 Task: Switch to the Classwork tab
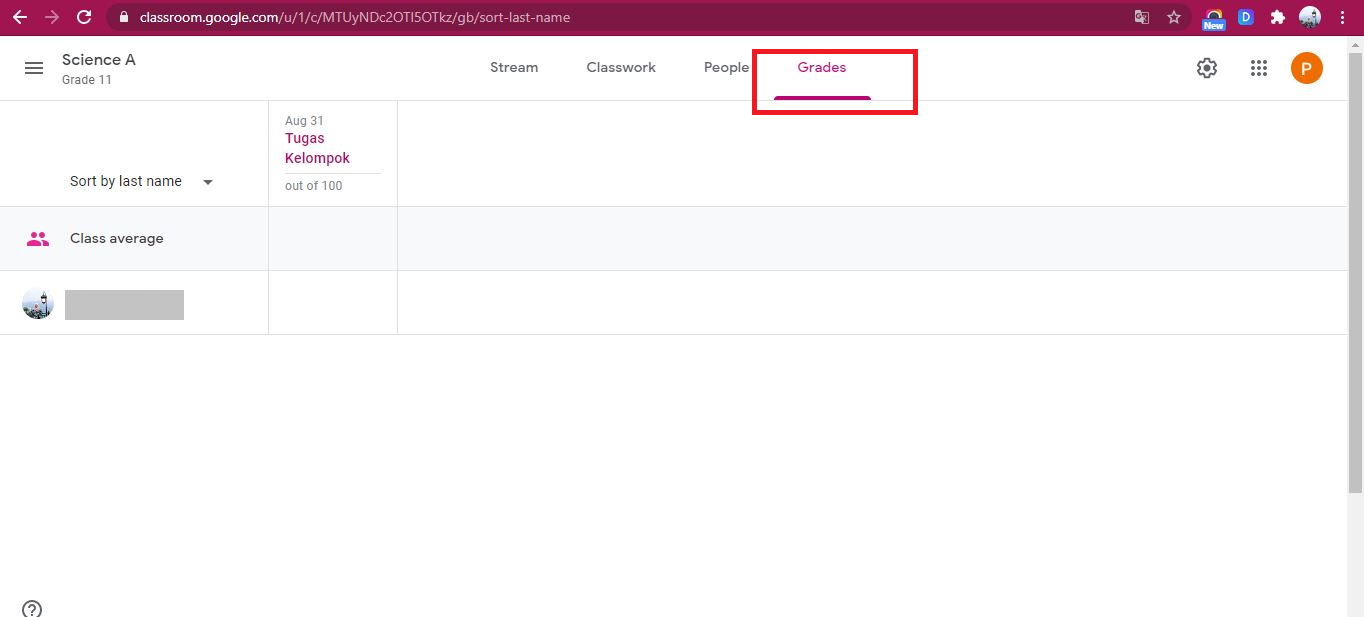(x=621, y=68)
